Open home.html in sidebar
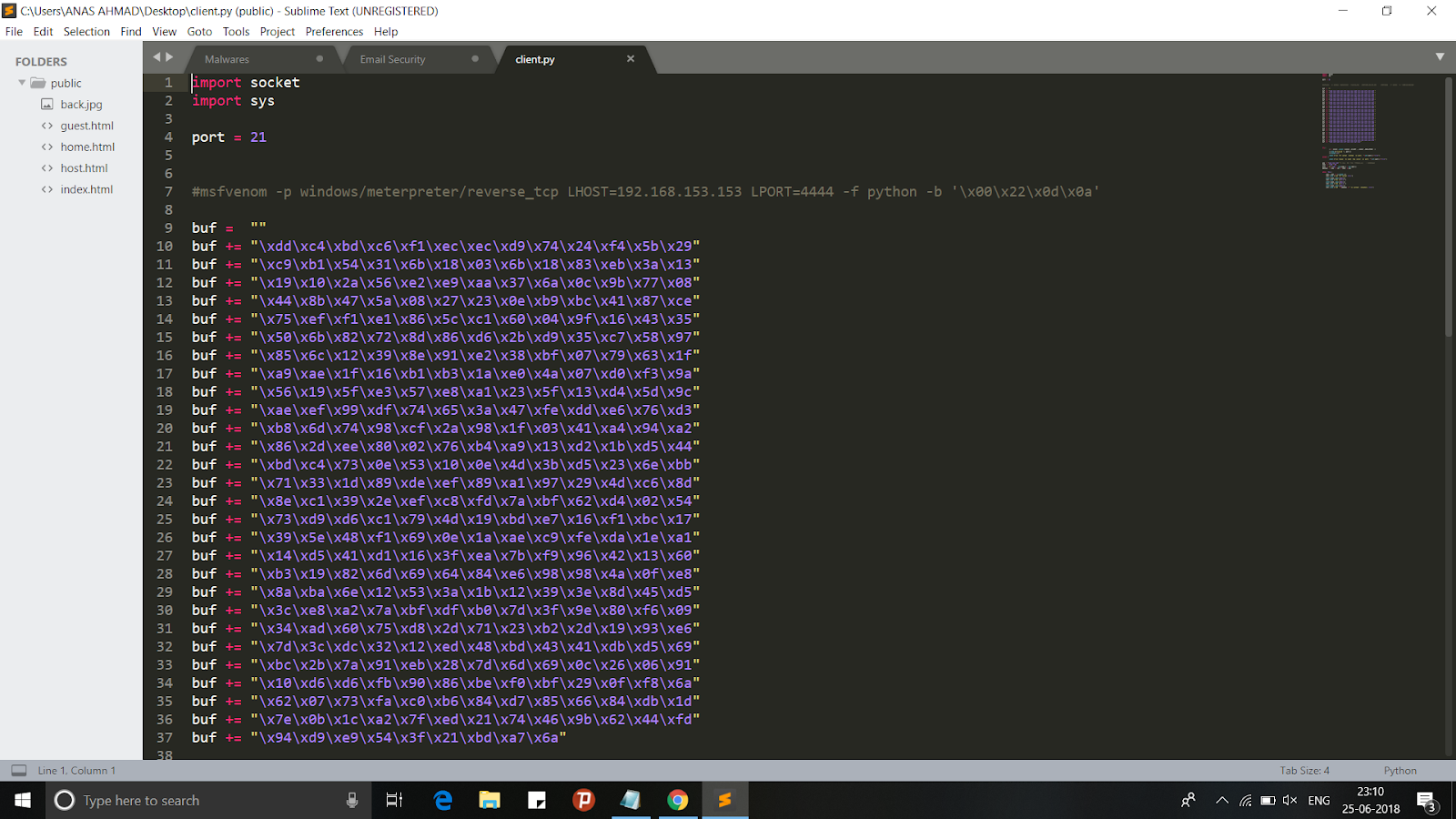Screen dimensions: 1456x819 click(x=87, y=147)
